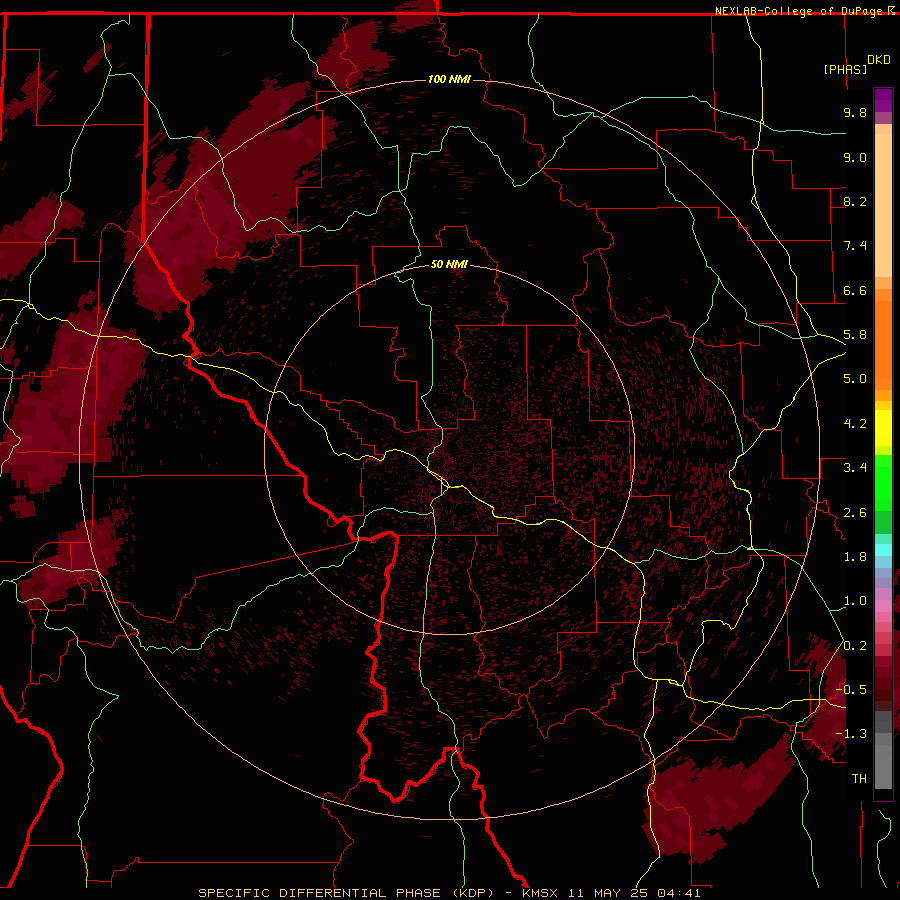Image resolution: width=900 pixels, height=900 pixels.
Task: Click the 6.6 legend value
Action: [855, 290]
